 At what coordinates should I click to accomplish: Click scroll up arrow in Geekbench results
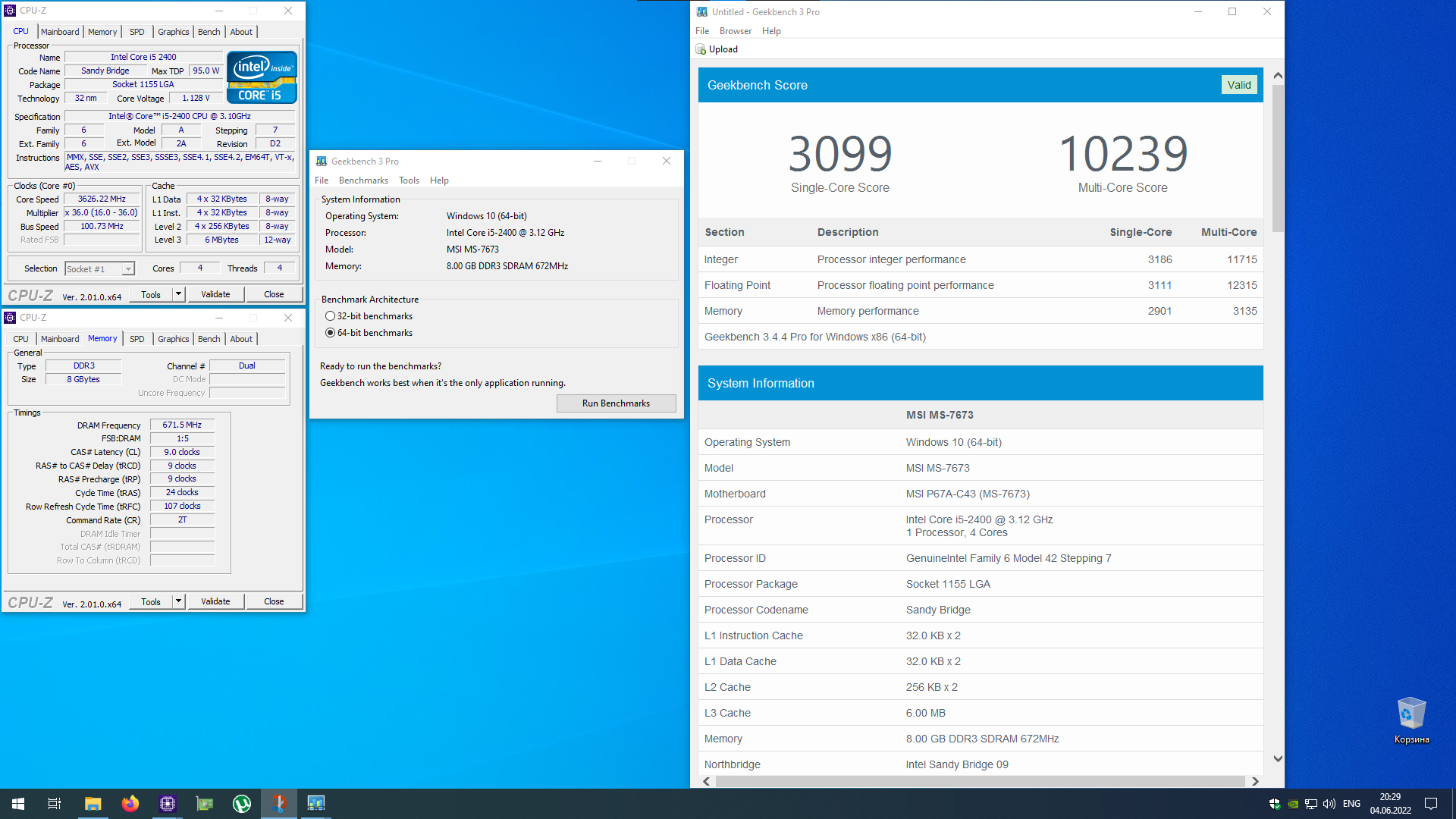point(1278,76)
